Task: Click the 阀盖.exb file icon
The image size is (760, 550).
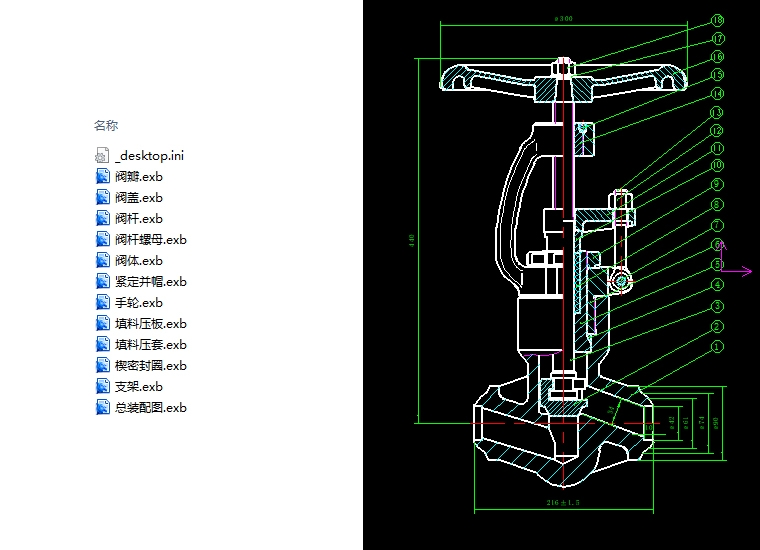Action: tap(102, 197)
